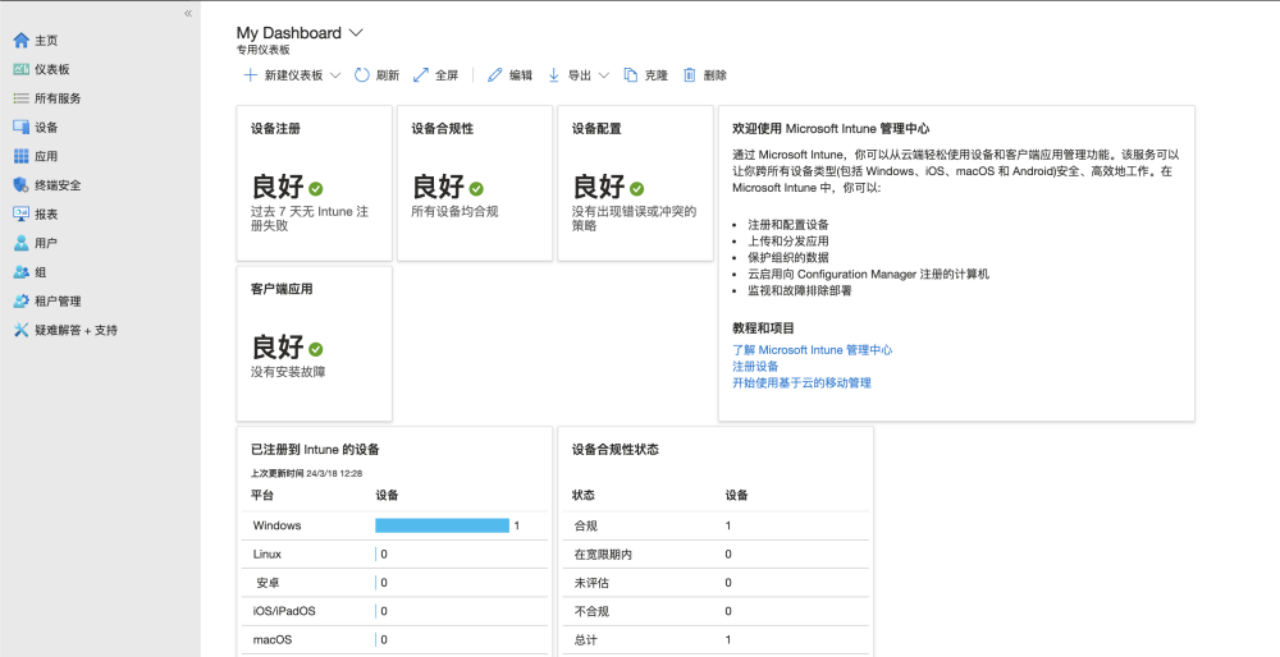The width and height of the screenshot is (1280, 657).
Task: Click the iOS/iPadOS platform row label
Action: [284, 611]
